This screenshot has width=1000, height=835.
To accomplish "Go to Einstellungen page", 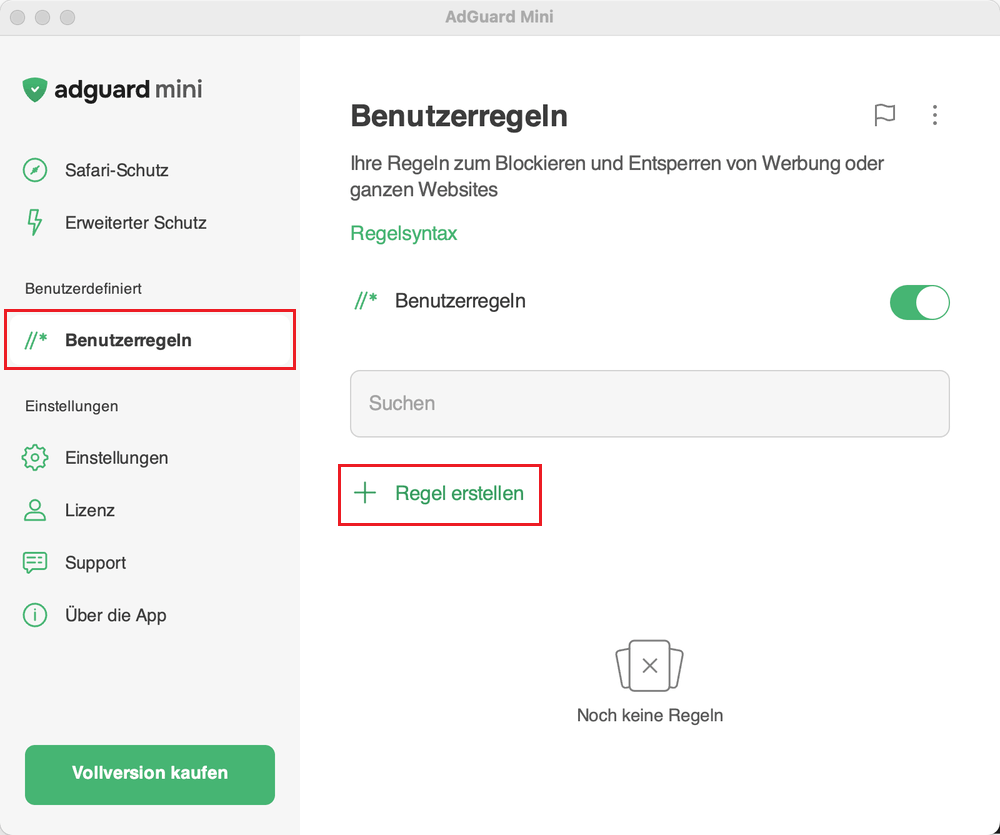I will click(150, 457).
